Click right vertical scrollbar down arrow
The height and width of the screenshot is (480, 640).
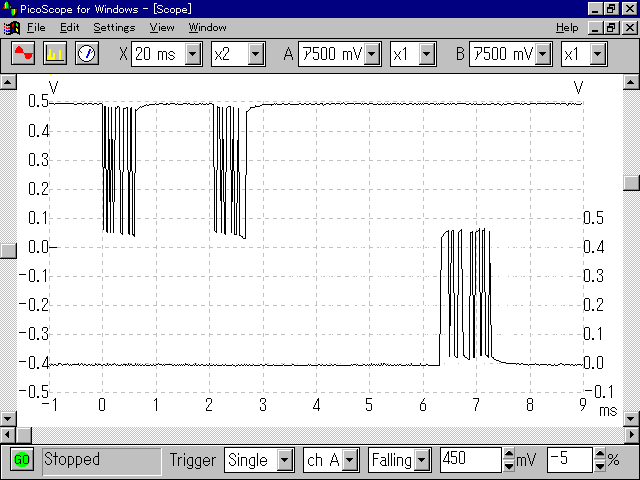tap(631, 419)
